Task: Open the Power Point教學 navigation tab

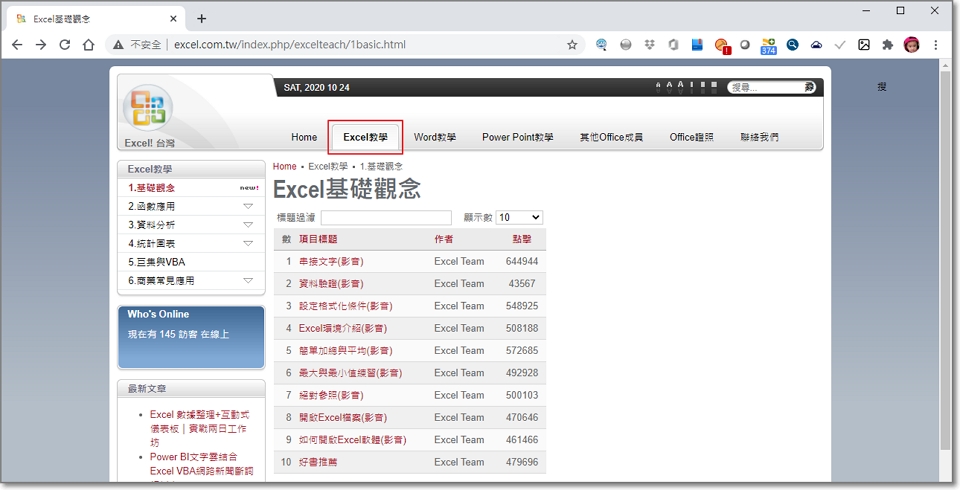Action: coord(517,137)
